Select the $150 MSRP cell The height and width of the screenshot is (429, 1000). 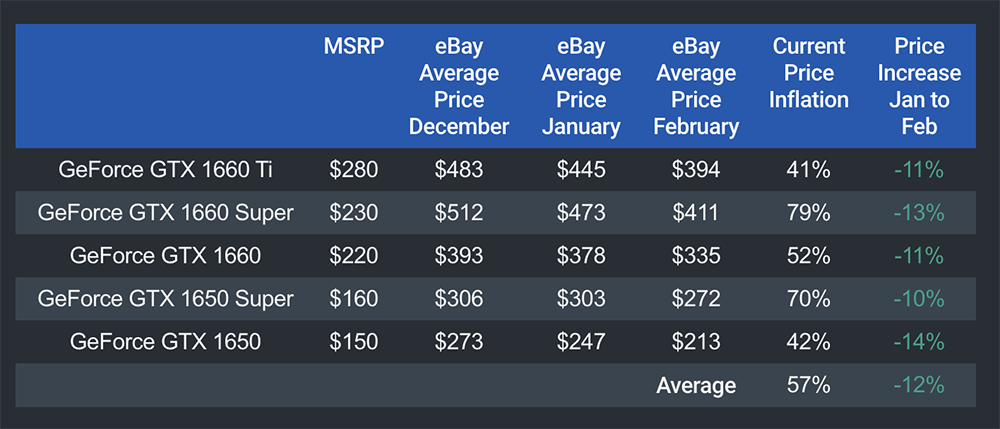point(354,342)
